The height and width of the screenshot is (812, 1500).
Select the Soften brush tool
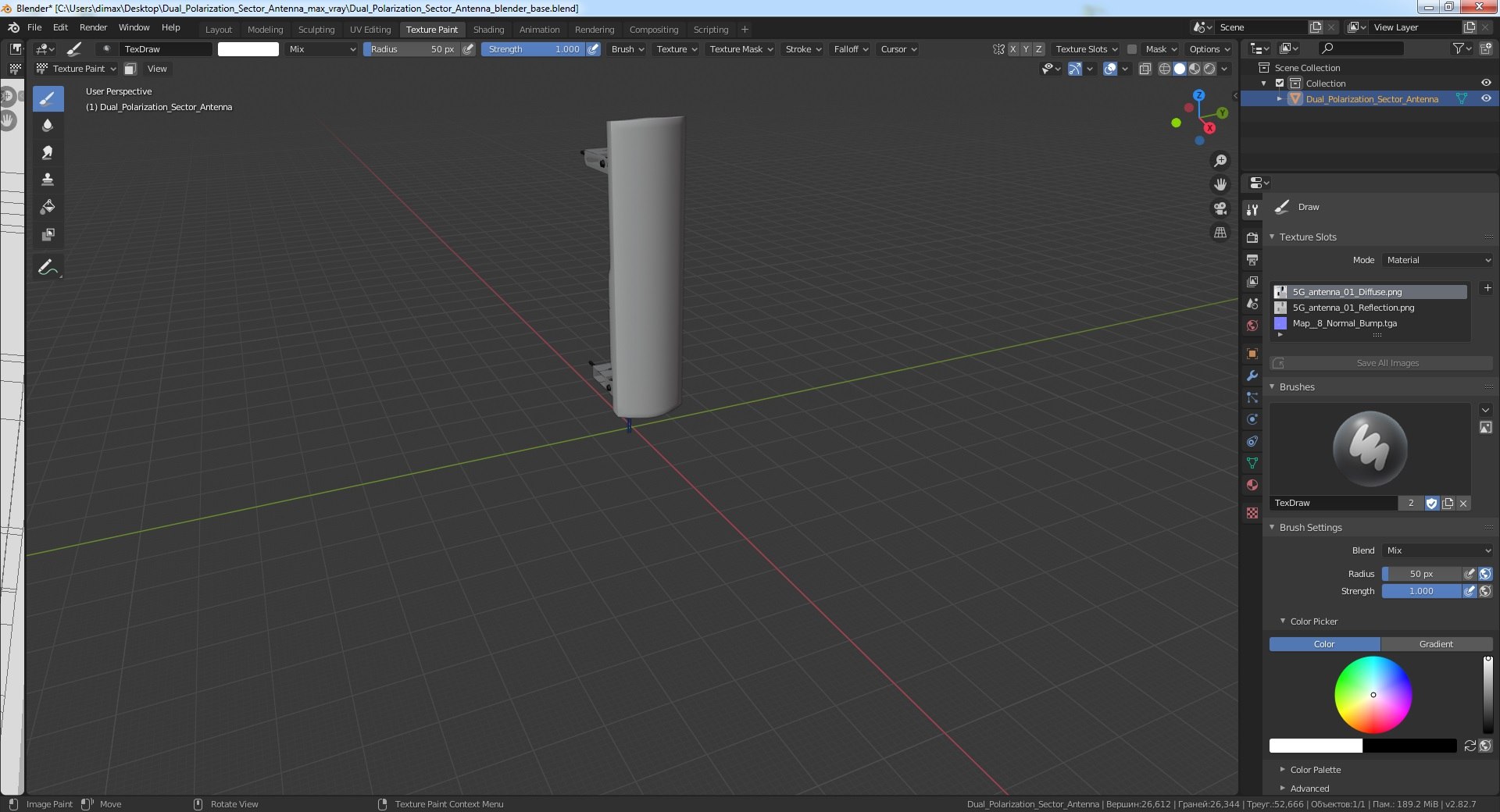pos(48,126)
